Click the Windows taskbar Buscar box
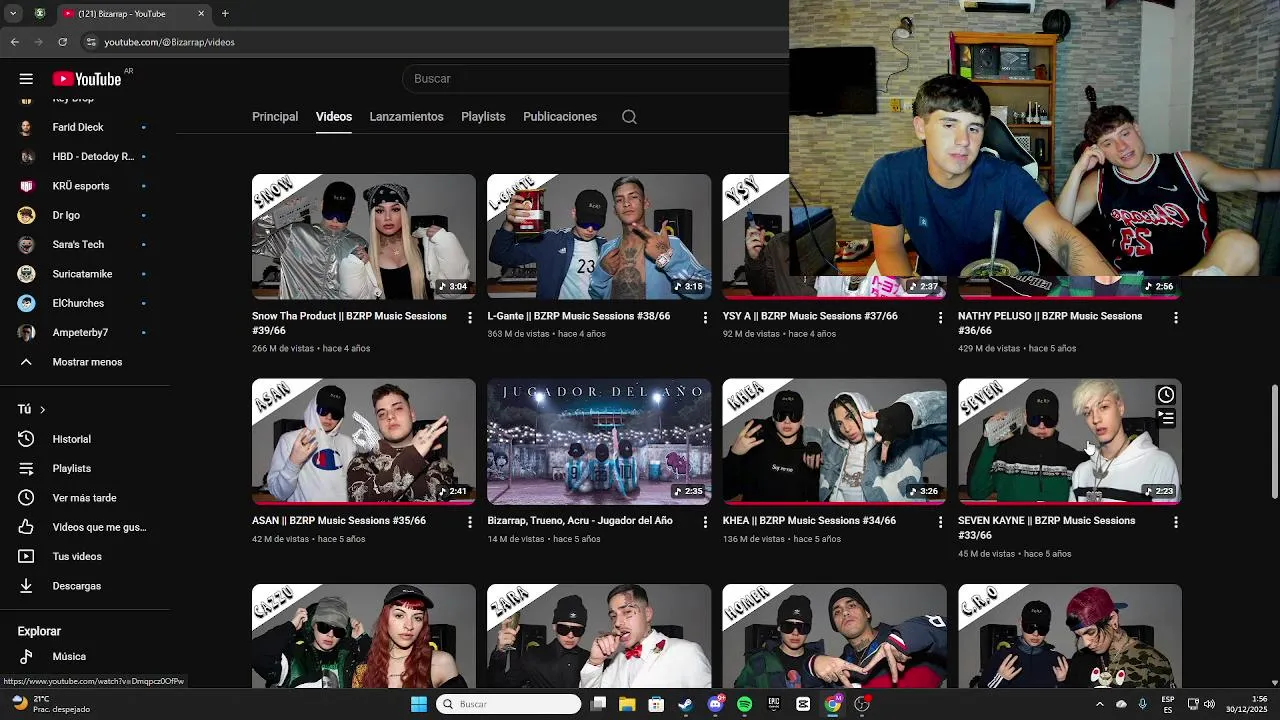 point(510,704)
